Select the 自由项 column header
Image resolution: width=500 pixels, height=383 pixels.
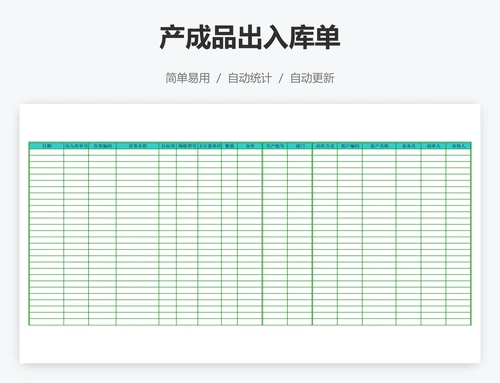coord(168,146)
